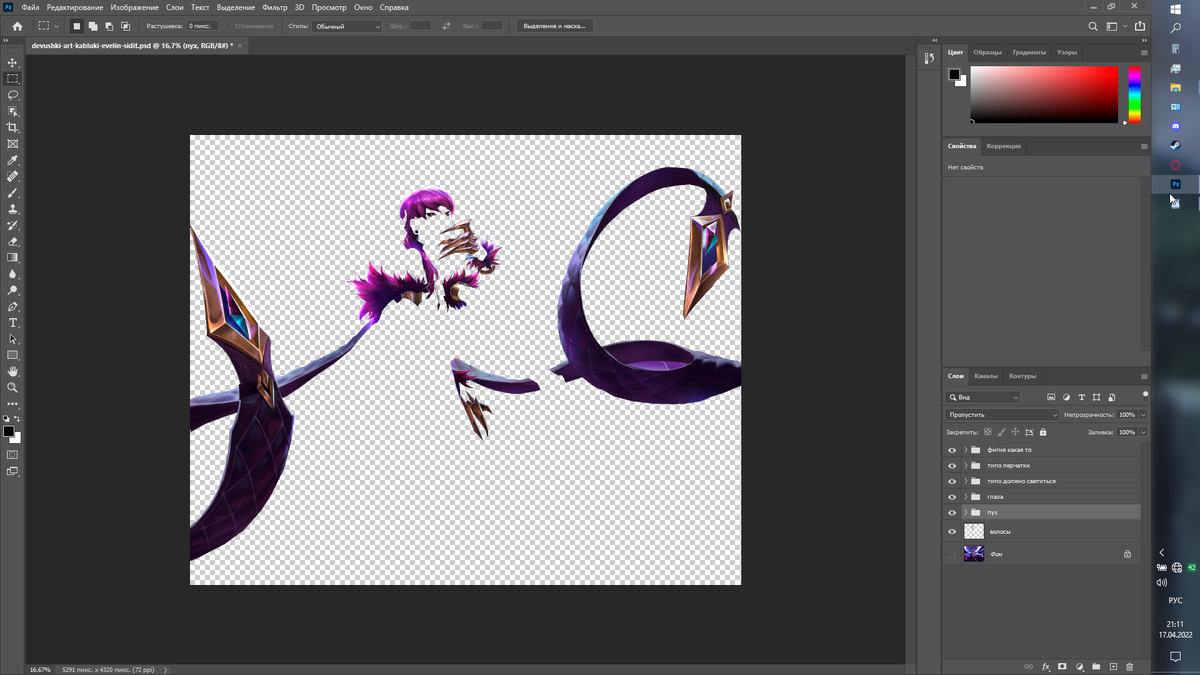Click the zoom level field '16,67%'

[40, 669]
